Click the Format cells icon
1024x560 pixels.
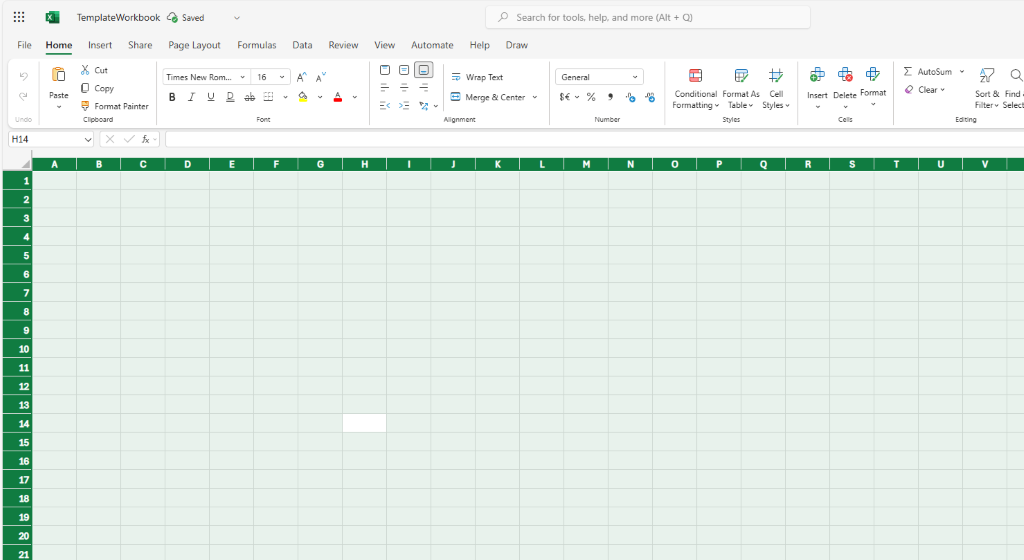872,74
